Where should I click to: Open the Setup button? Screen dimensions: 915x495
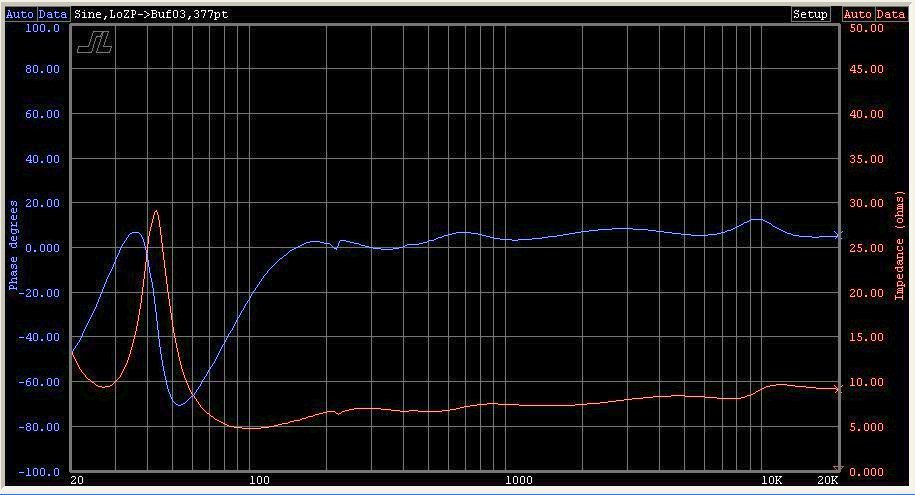[x=811, y=14]
